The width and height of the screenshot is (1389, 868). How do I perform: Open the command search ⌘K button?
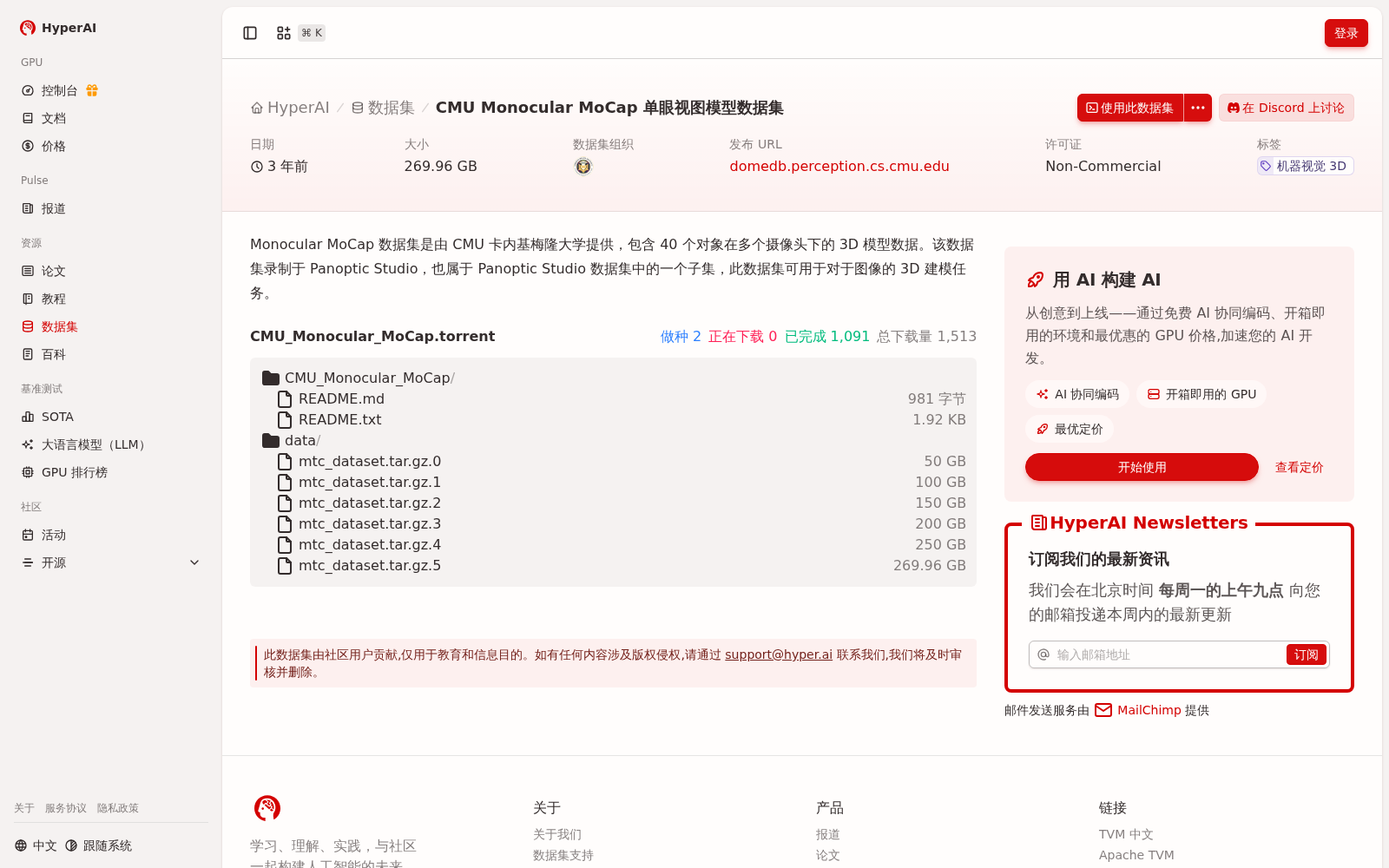(300, 33)
